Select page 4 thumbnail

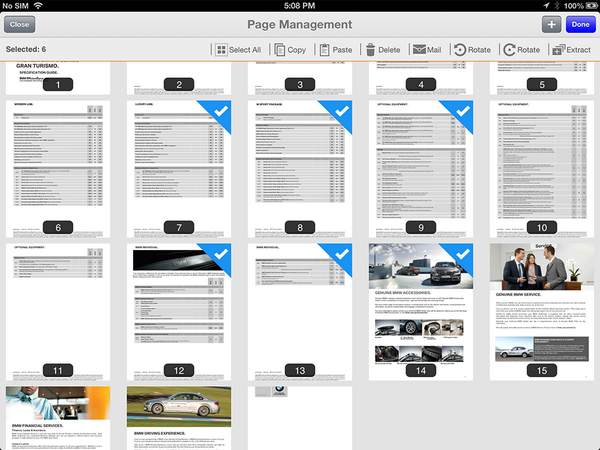(421, 78)
